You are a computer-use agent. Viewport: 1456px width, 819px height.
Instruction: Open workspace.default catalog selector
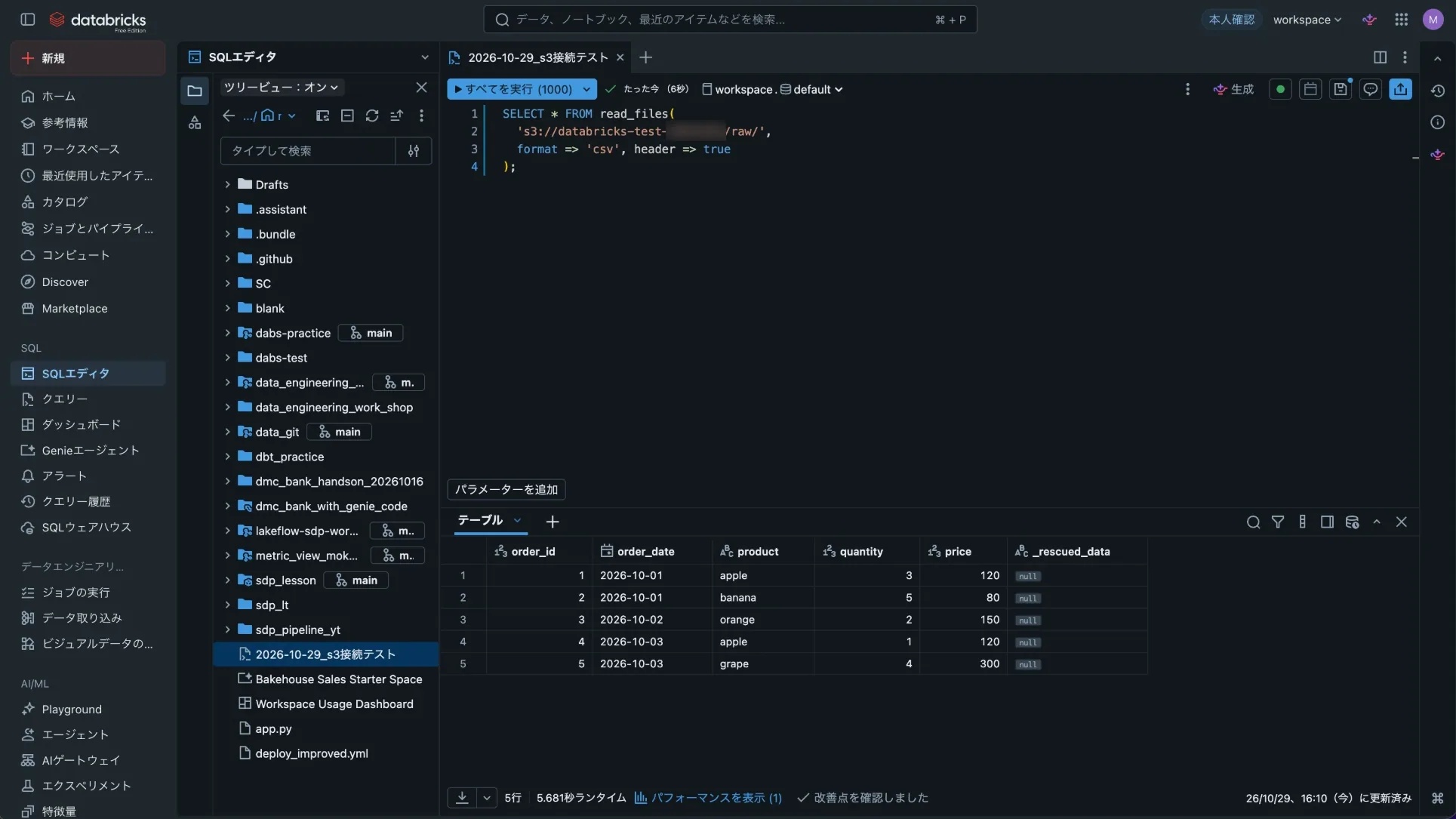771,89
